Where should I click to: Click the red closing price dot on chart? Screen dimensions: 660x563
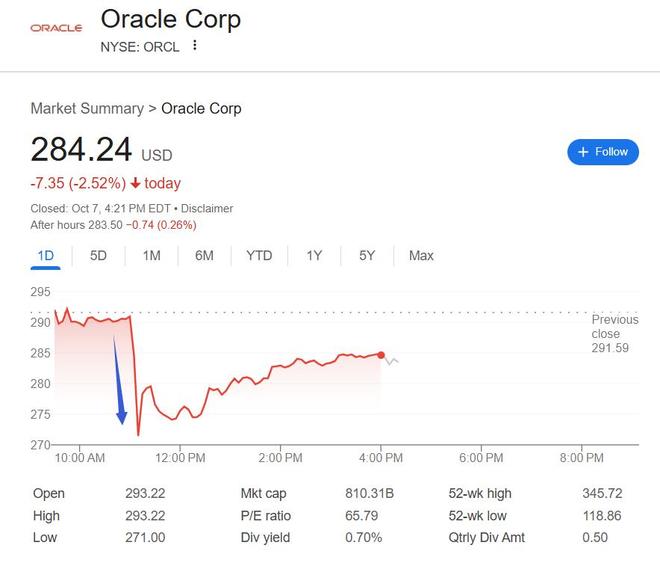pos(381,355)
